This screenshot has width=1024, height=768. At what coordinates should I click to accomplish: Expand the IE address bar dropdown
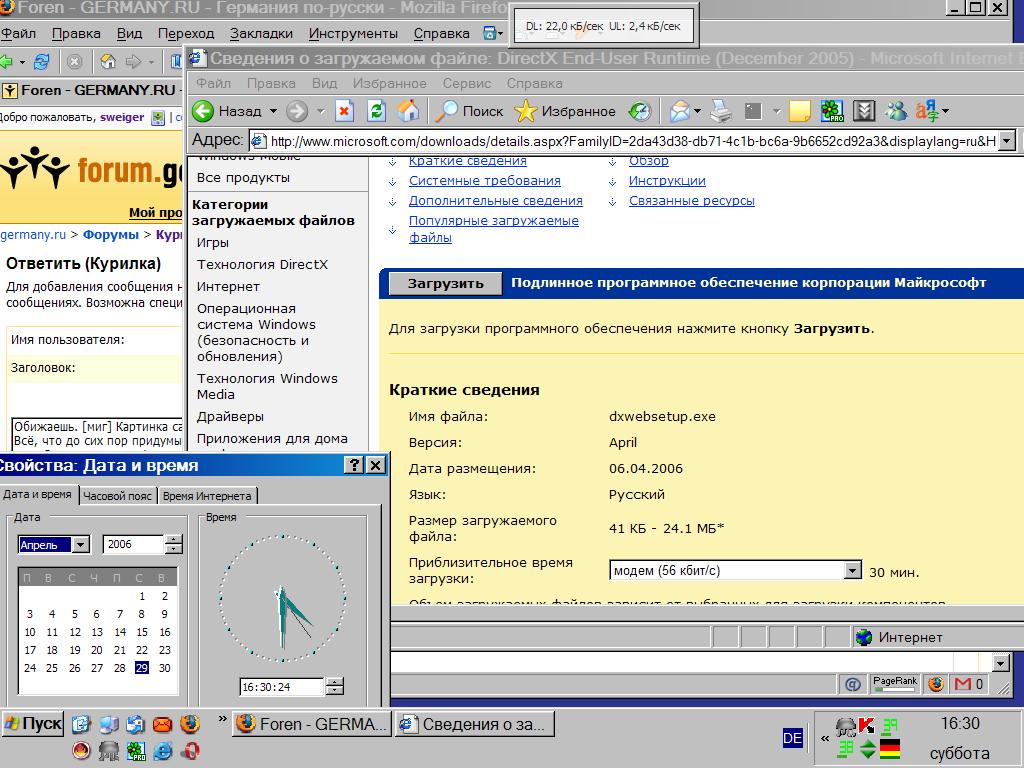1007,140
